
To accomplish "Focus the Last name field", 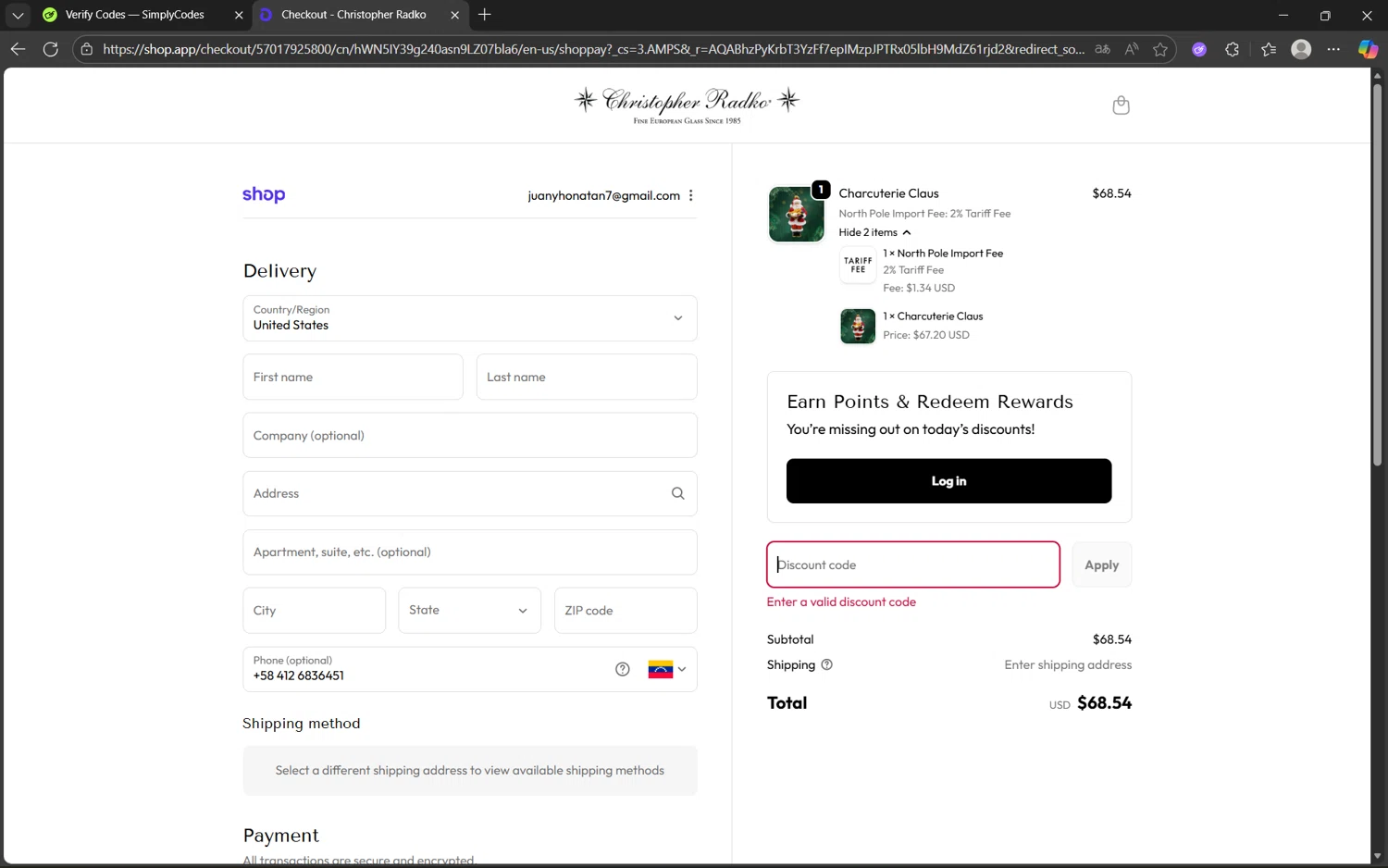I will 587,377.
